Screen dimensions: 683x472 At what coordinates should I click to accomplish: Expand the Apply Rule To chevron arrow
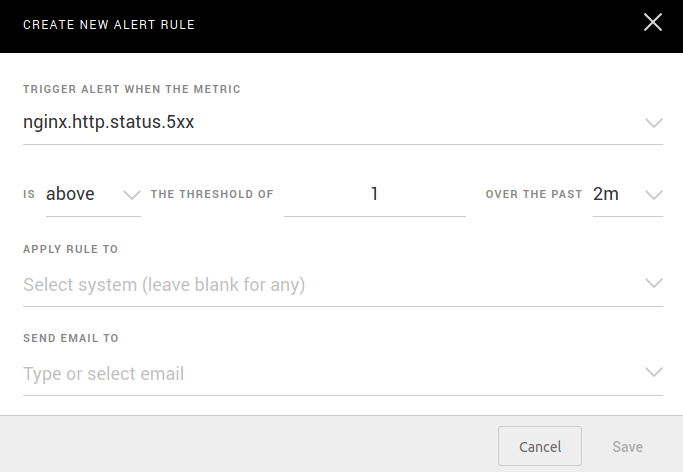pos(654,284)
